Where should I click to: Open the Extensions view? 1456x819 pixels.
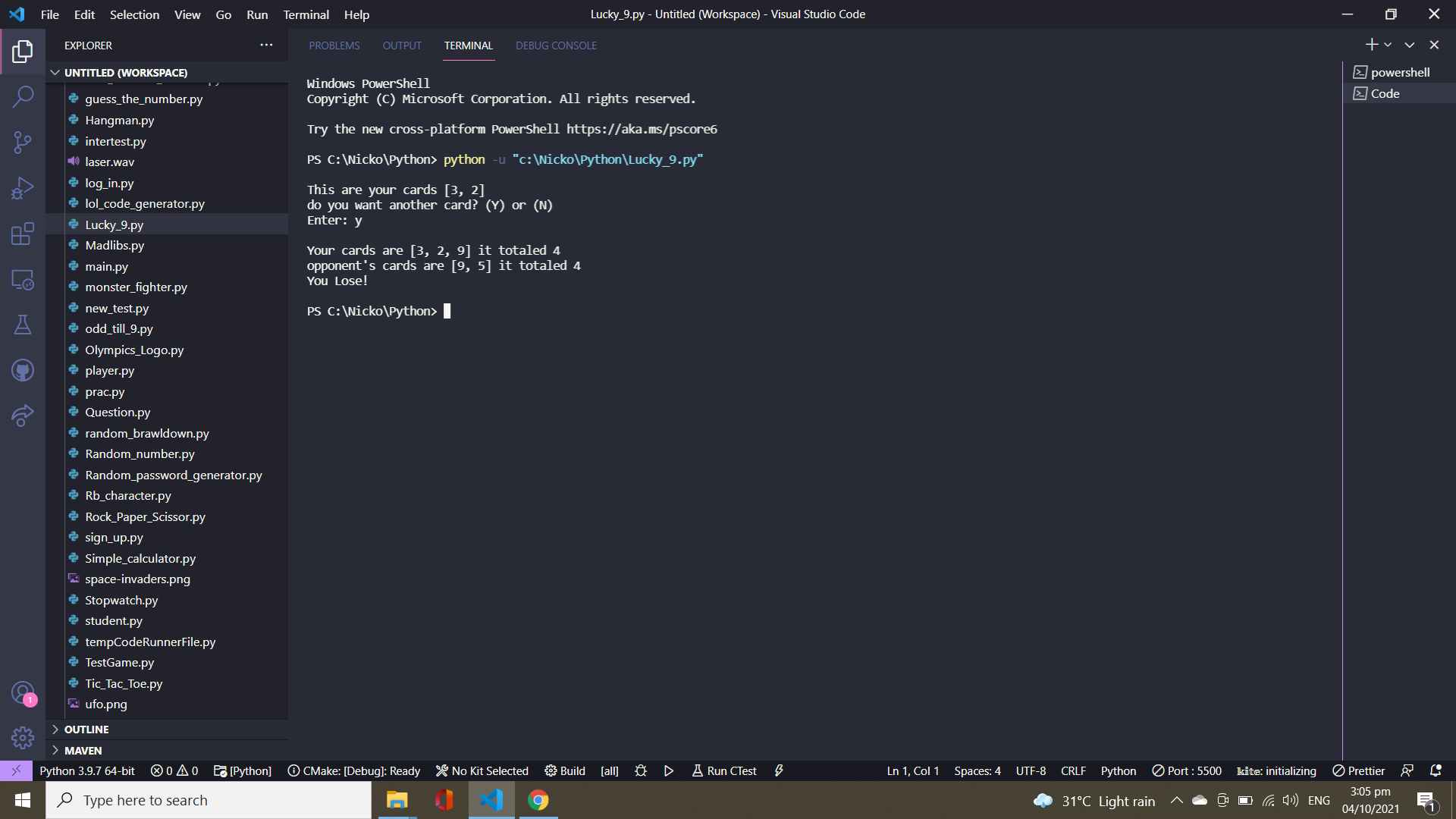pos(23,234)
